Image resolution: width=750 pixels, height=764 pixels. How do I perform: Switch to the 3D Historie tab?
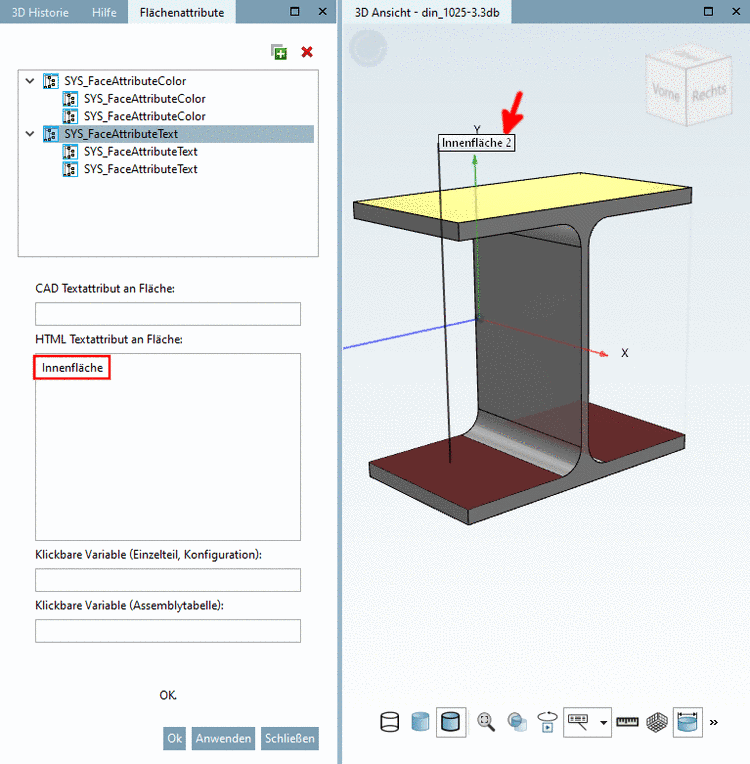pyautogui.click(x=40, y=12)
